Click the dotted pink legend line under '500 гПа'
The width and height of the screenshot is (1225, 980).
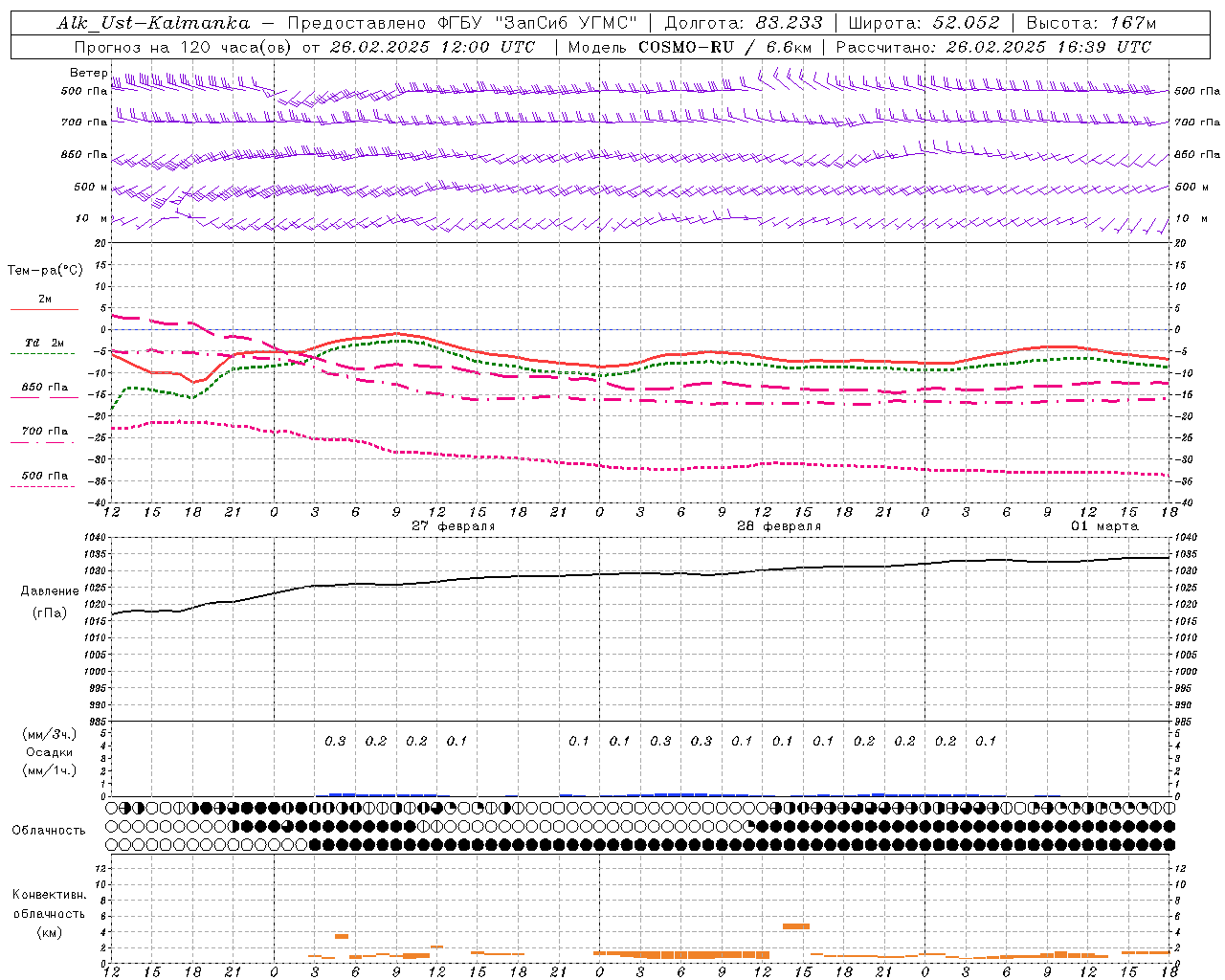click(x=44, y=487)
